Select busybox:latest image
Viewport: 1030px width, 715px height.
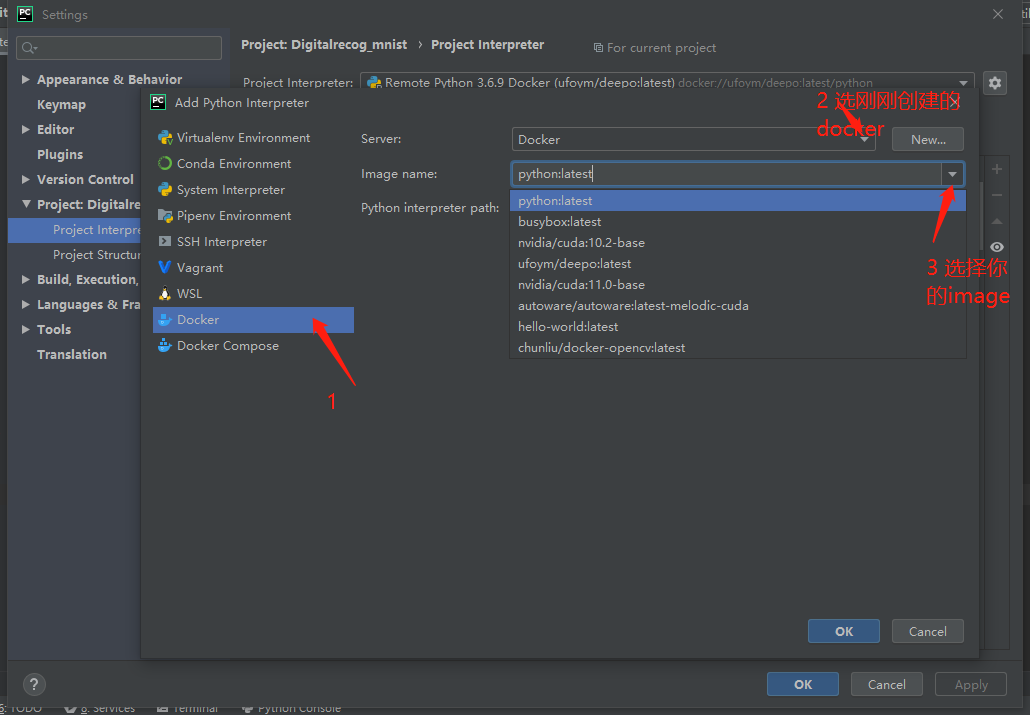[738, 221]
